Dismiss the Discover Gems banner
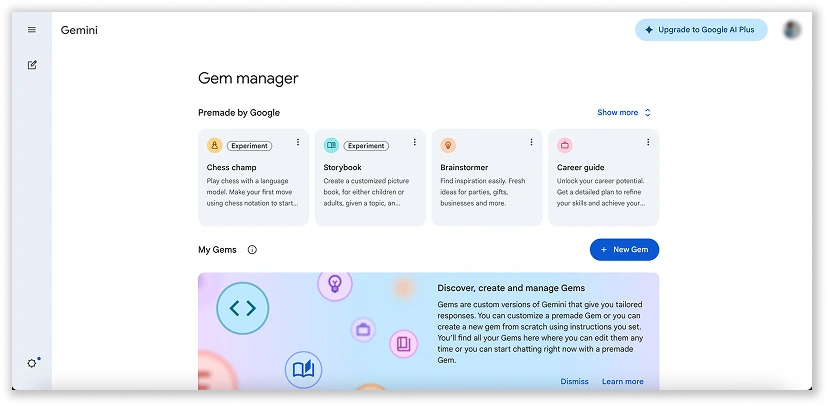The height and width of the screenshot is (406, 828). coord(575,381)
